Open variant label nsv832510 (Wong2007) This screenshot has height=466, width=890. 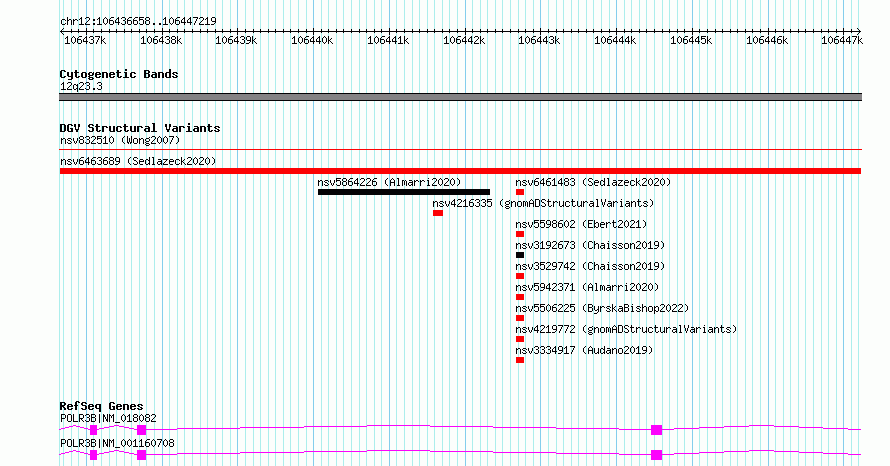point(120,140)
